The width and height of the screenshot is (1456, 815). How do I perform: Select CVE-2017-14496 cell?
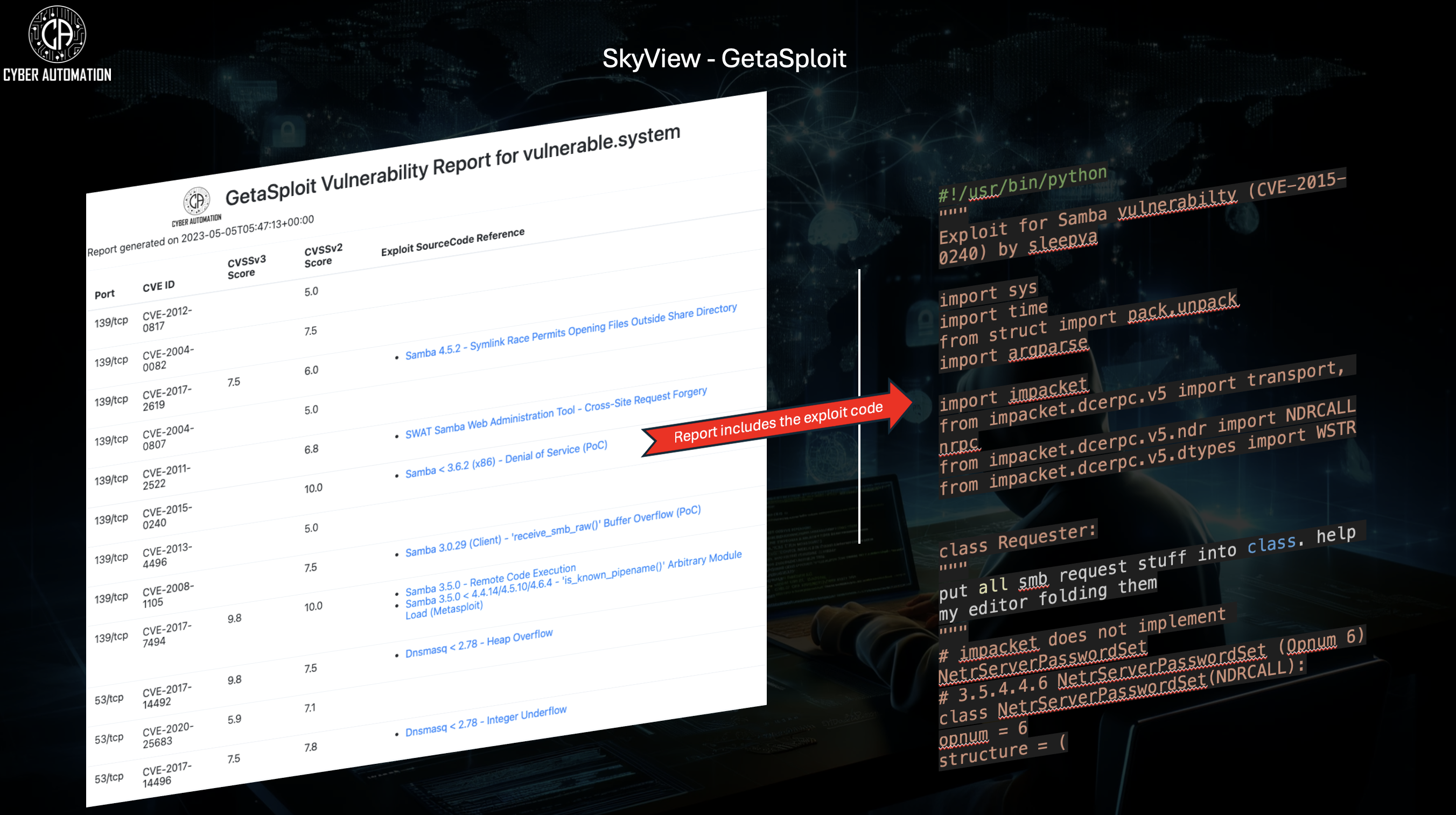(167, 774)
